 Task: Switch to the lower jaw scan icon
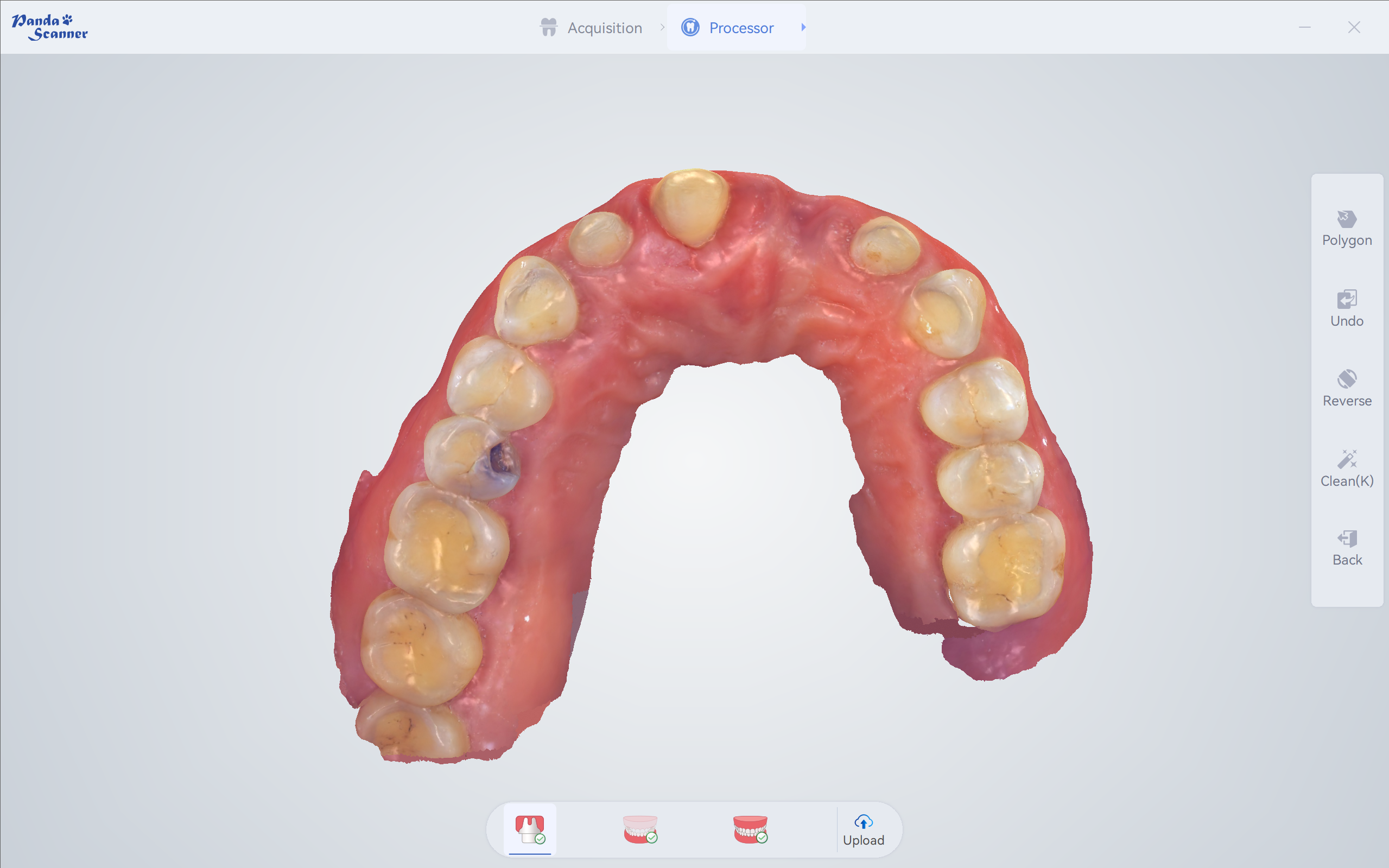(640, 829)
